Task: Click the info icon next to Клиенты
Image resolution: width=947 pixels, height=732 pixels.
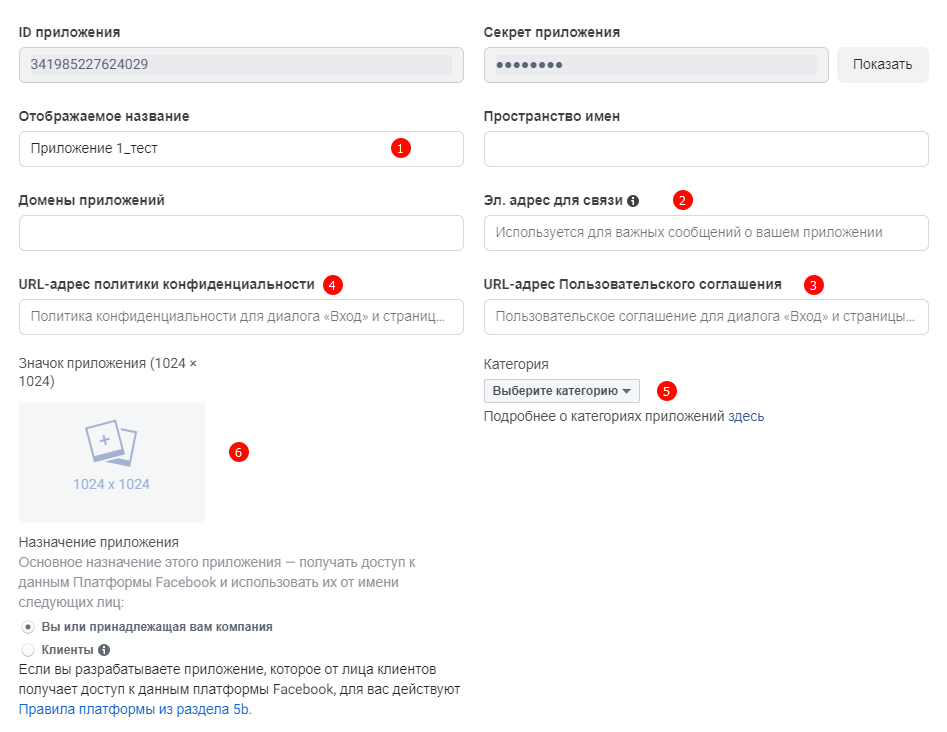Action: (104, 650)
